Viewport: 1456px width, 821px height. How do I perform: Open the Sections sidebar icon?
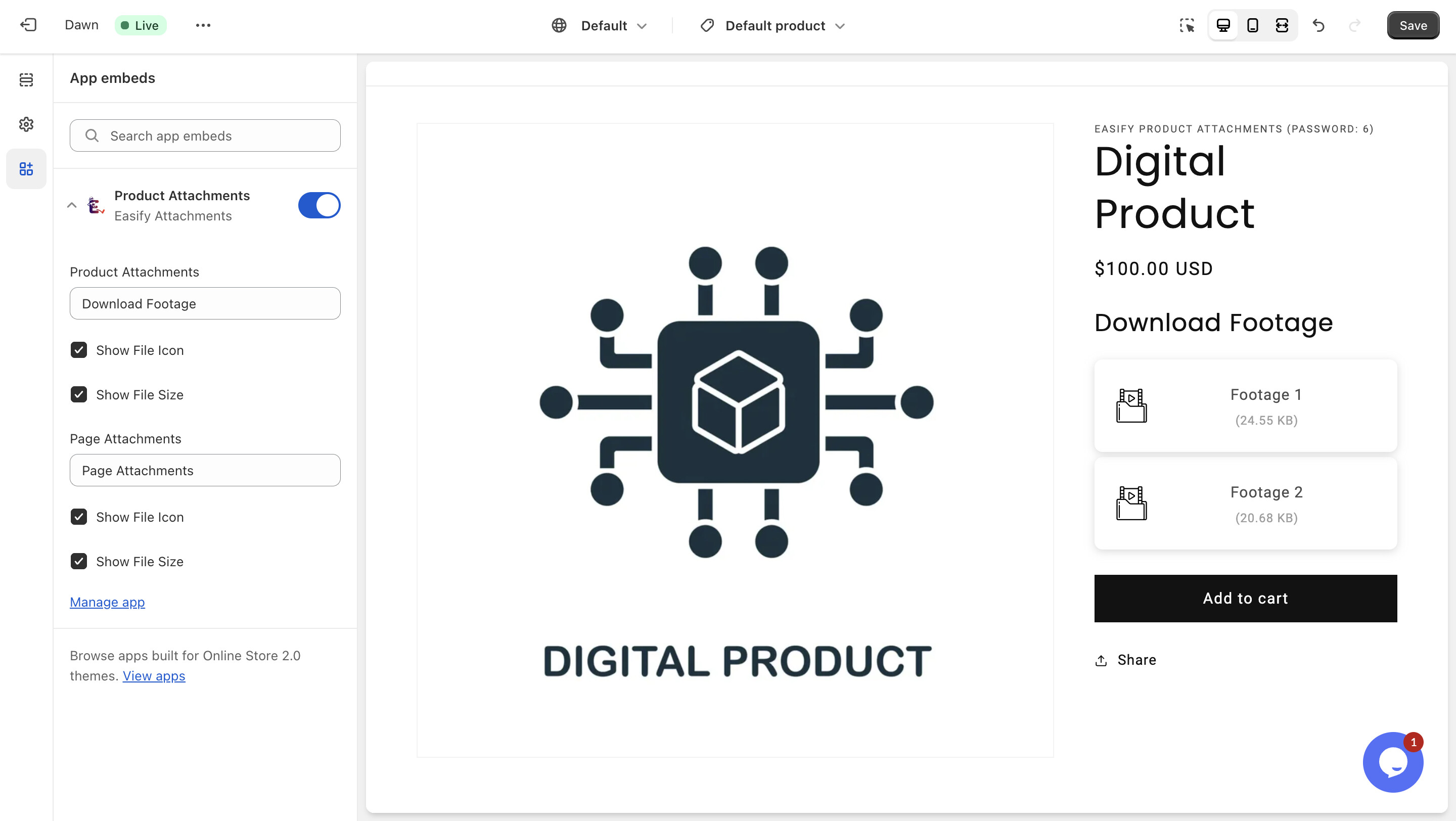(26, 80)
